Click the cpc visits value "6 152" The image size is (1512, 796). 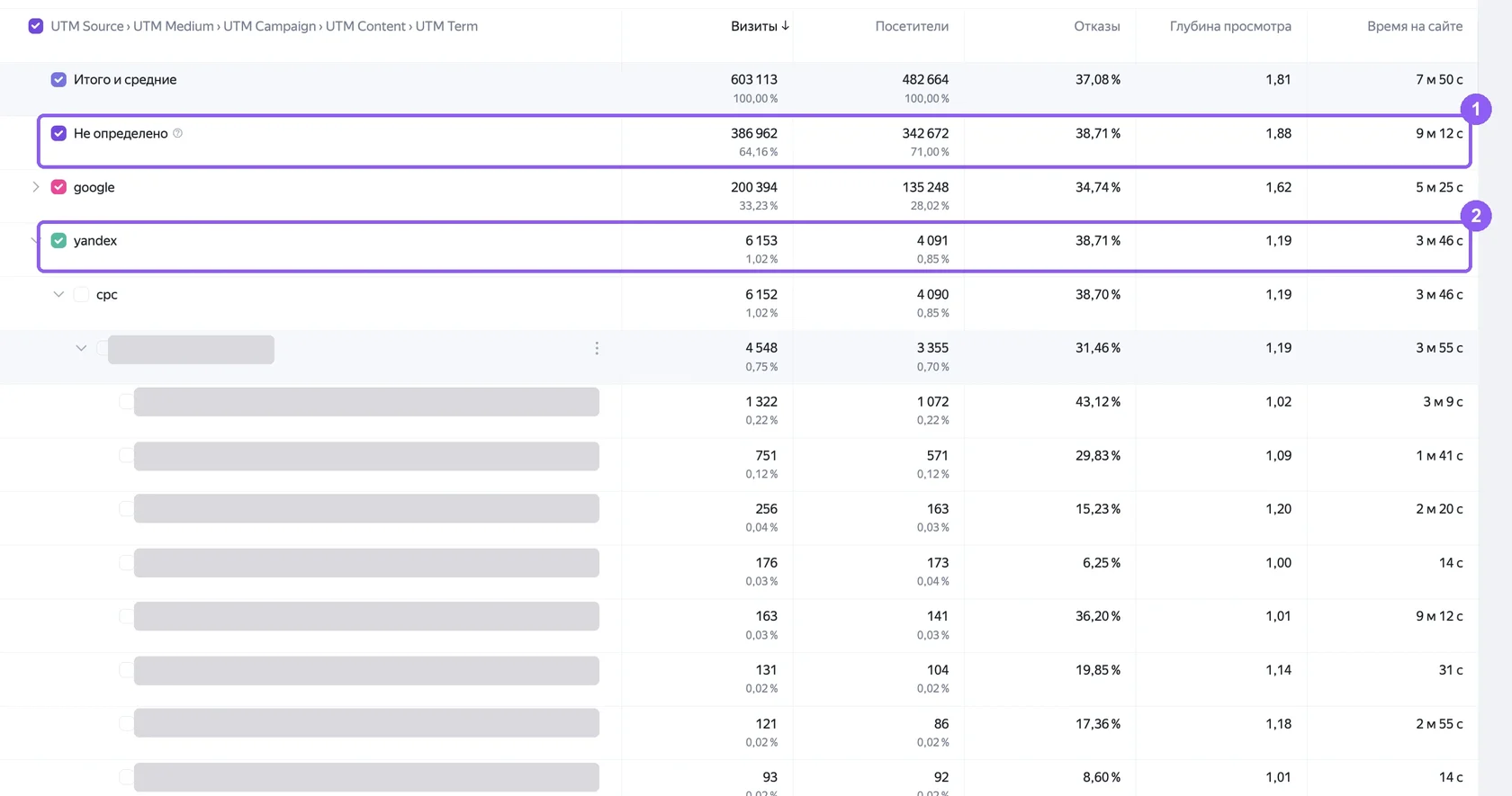[x=761, y=294]
